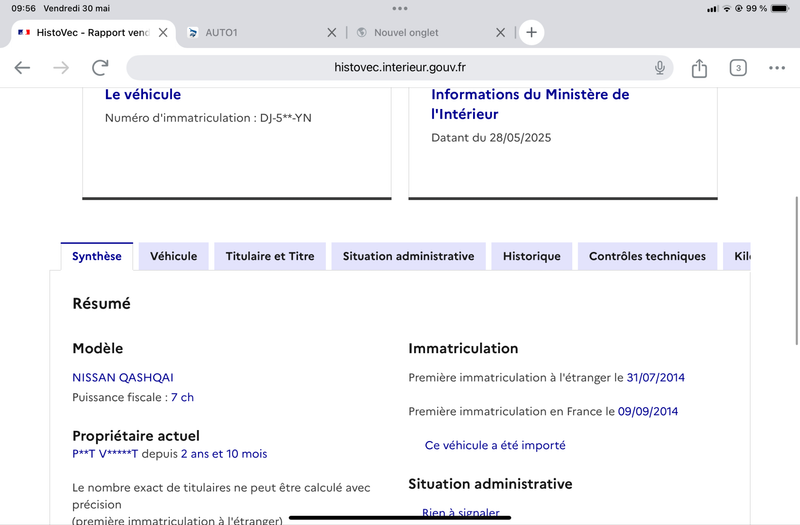The height and width of the screenshot is (525, 800).
Task: Click Datant du 28/05/2025 text
Action: 491,138
